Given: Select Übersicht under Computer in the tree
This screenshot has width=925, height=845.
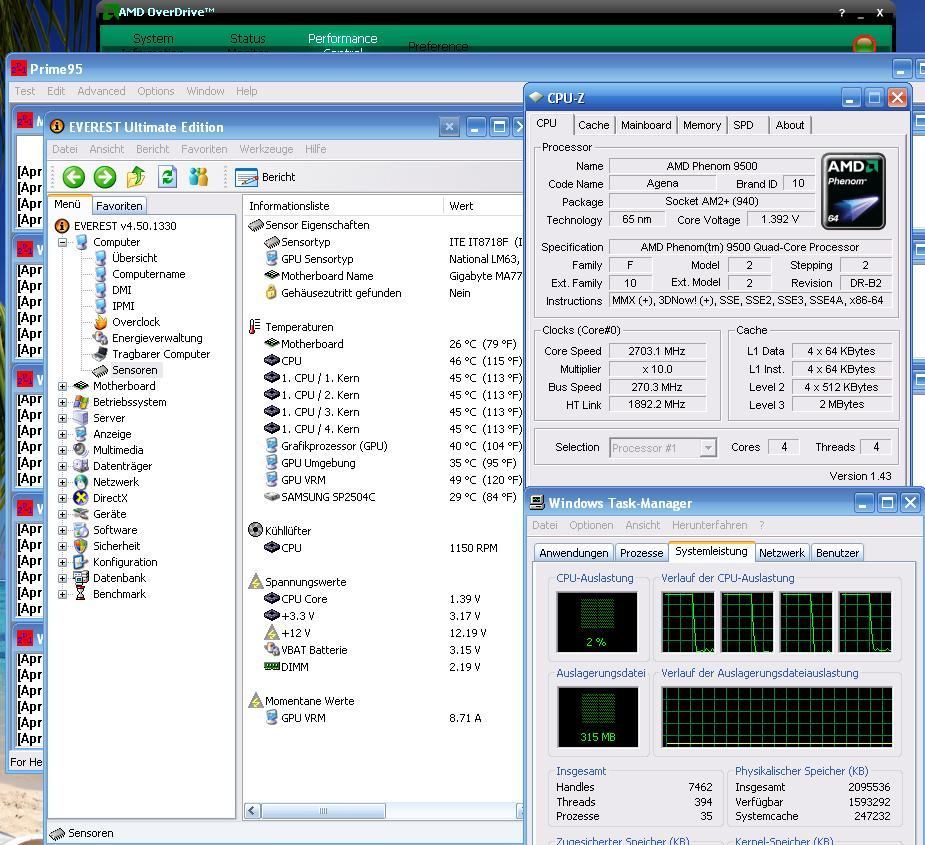Looking at the screenshot, I should (x=135, y=258).
